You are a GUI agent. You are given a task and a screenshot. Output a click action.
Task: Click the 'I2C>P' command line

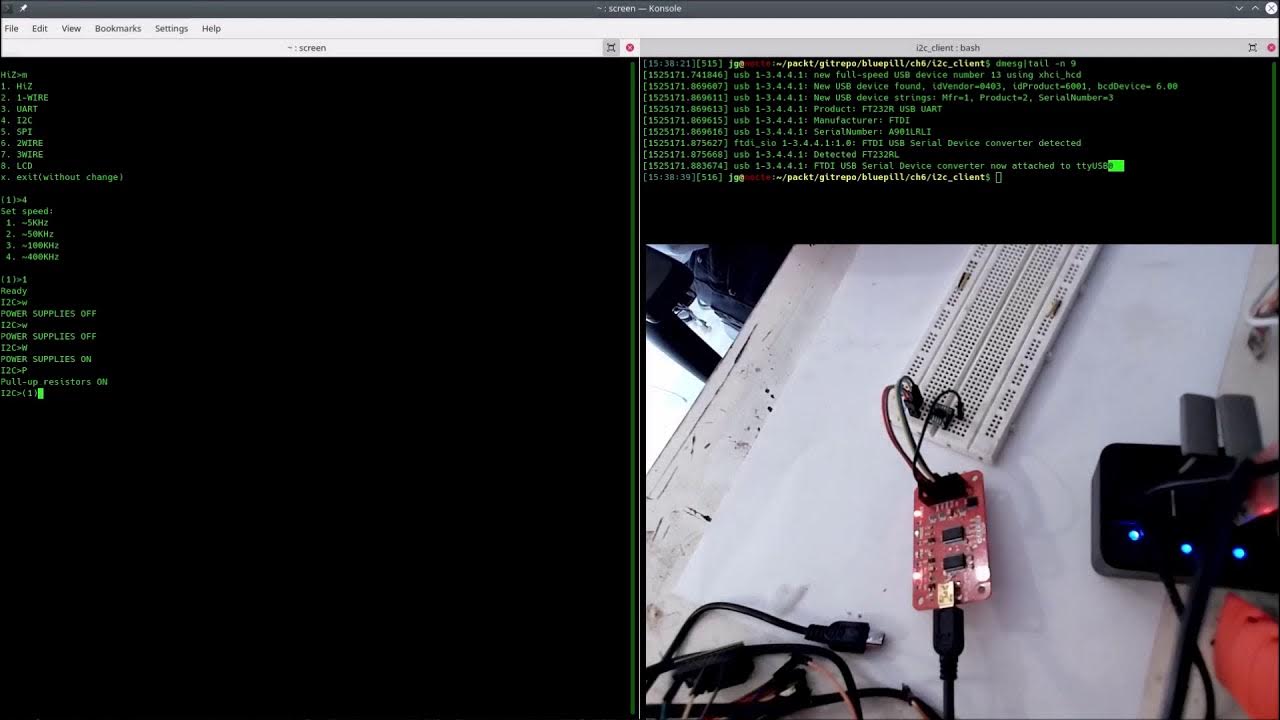coord(14,370)
